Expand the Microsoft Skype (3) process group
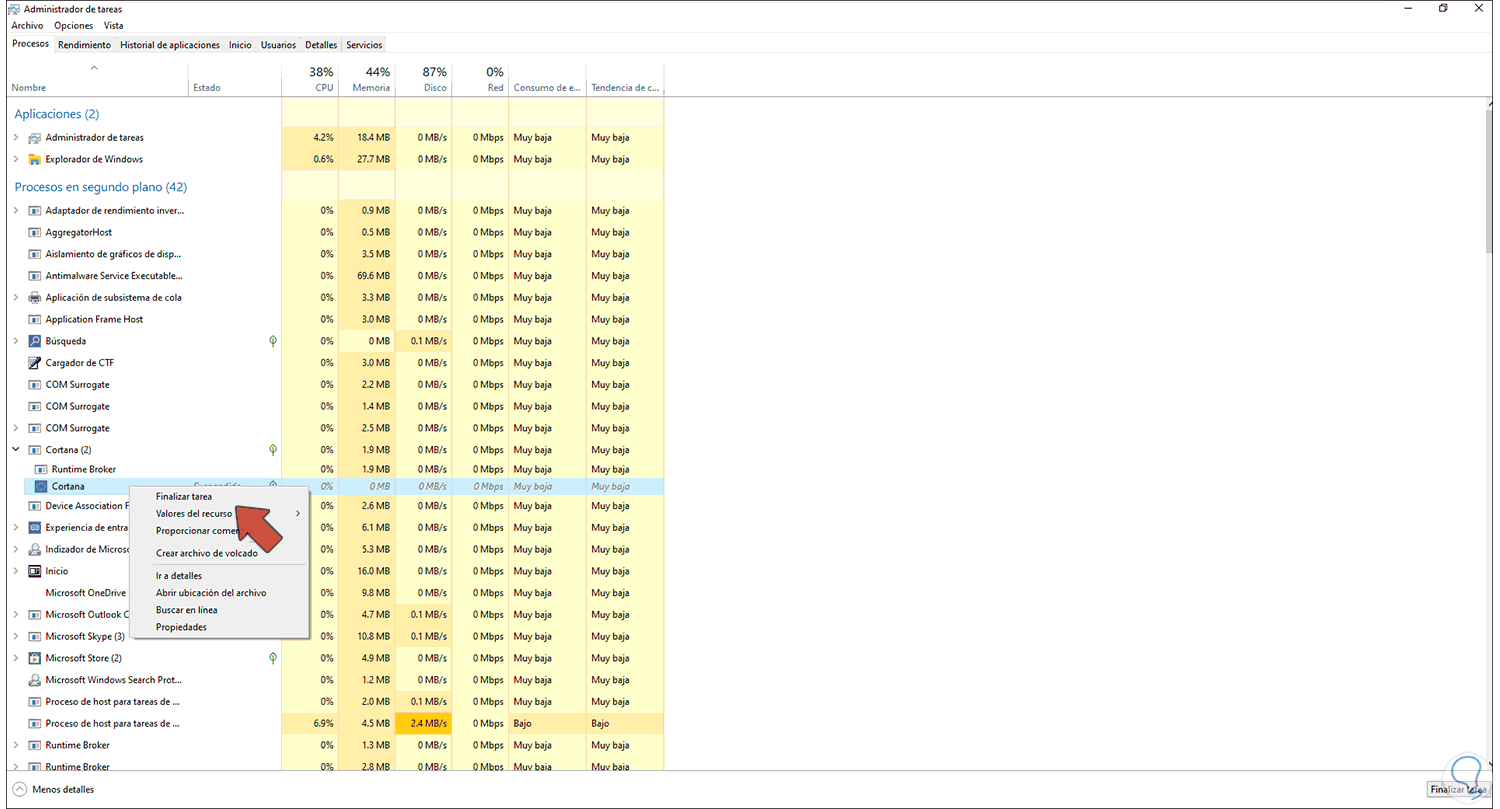Screen dimensions: 1500x809 14,636
